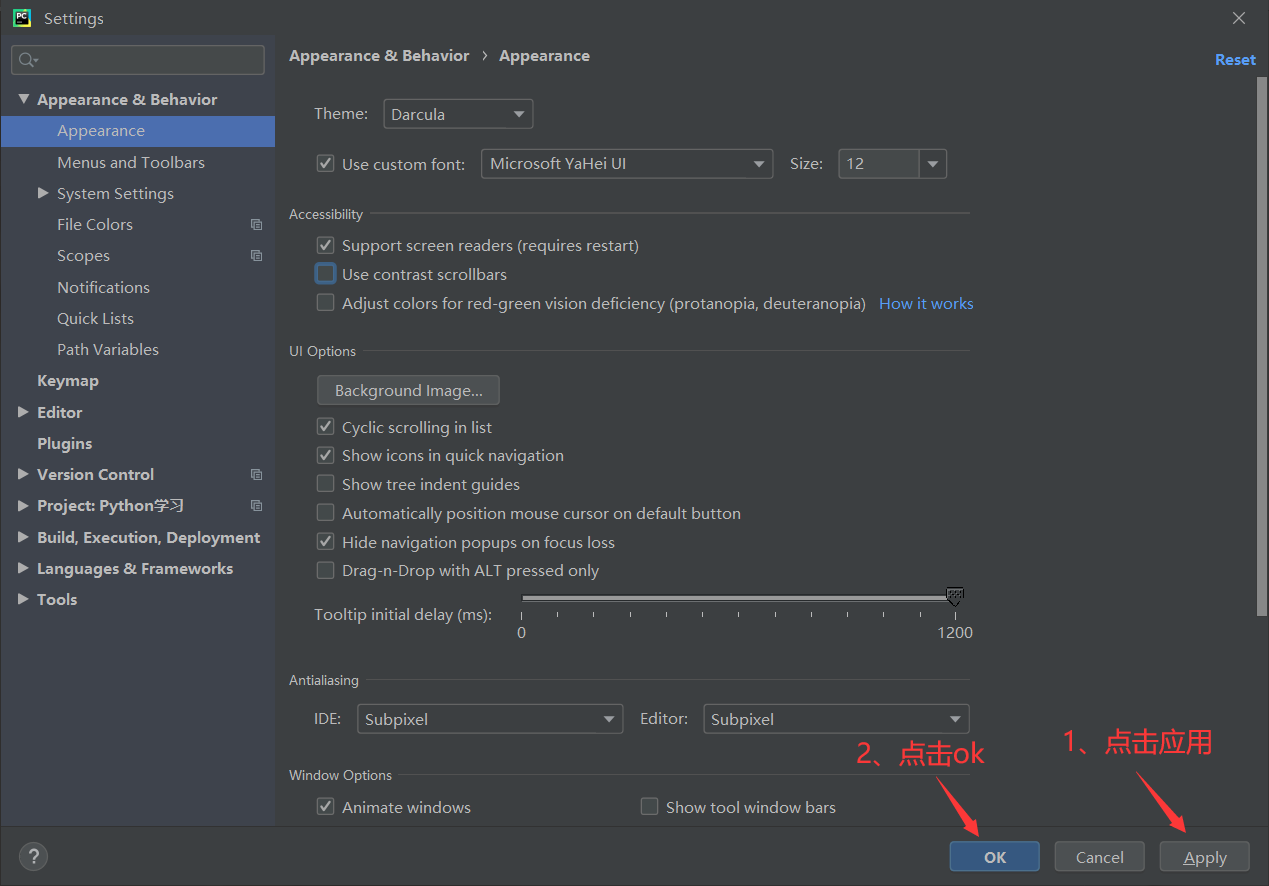This screenshot has width=1269, height=886.
Task: Open the IDE antialiasing dropdown
Action: 490,719
